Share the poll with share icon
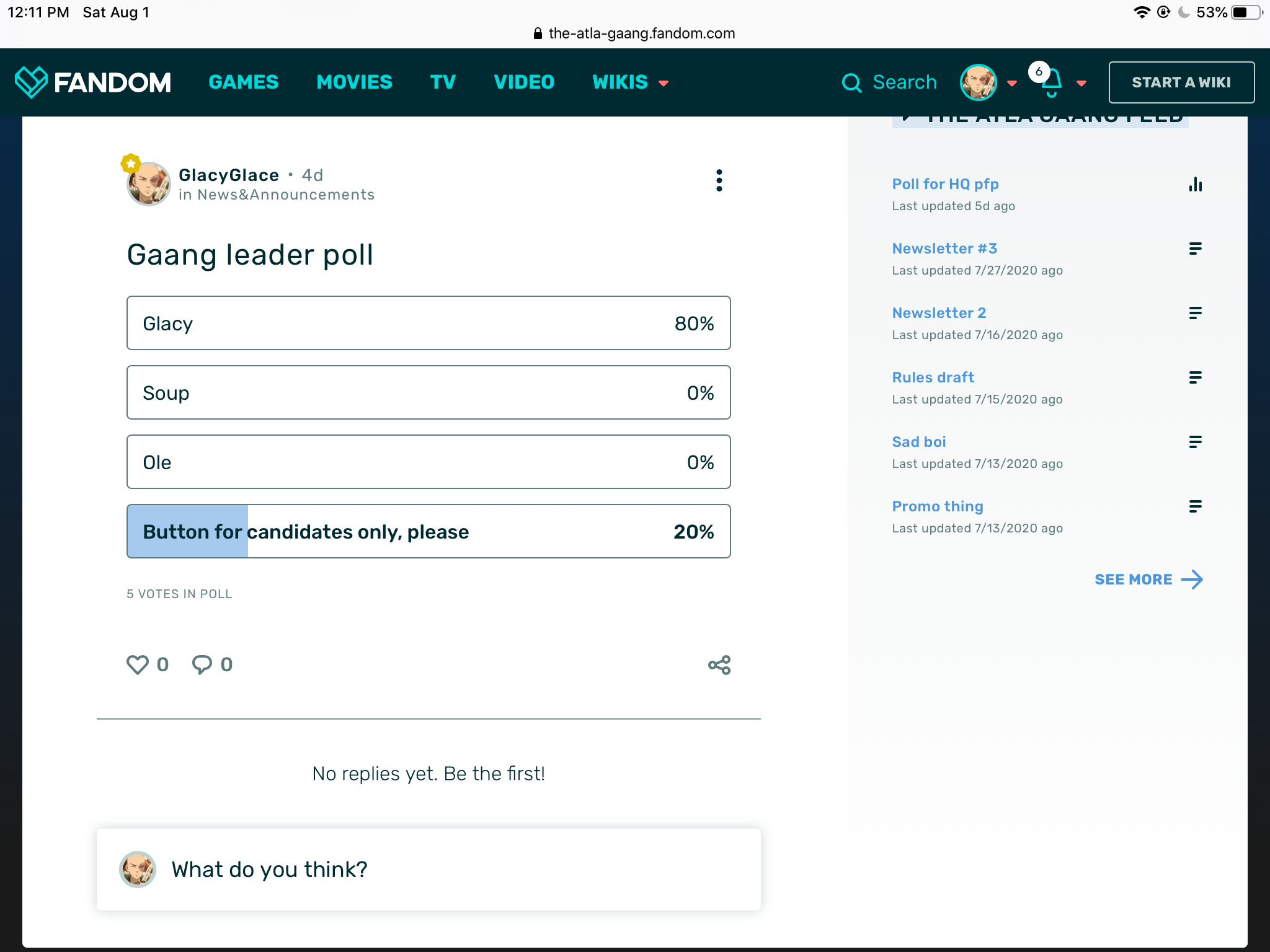The image size is (1270, 952). pos(719,665)
